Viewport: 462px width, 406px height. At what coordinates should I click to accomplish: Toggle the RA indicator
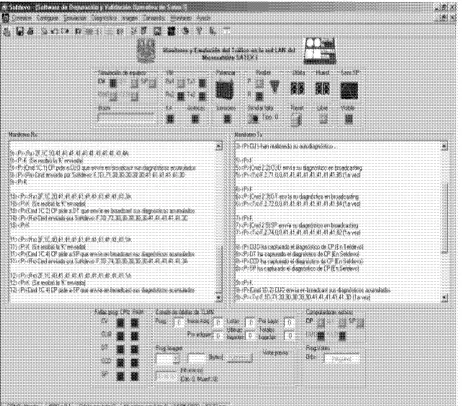point(170,119)
